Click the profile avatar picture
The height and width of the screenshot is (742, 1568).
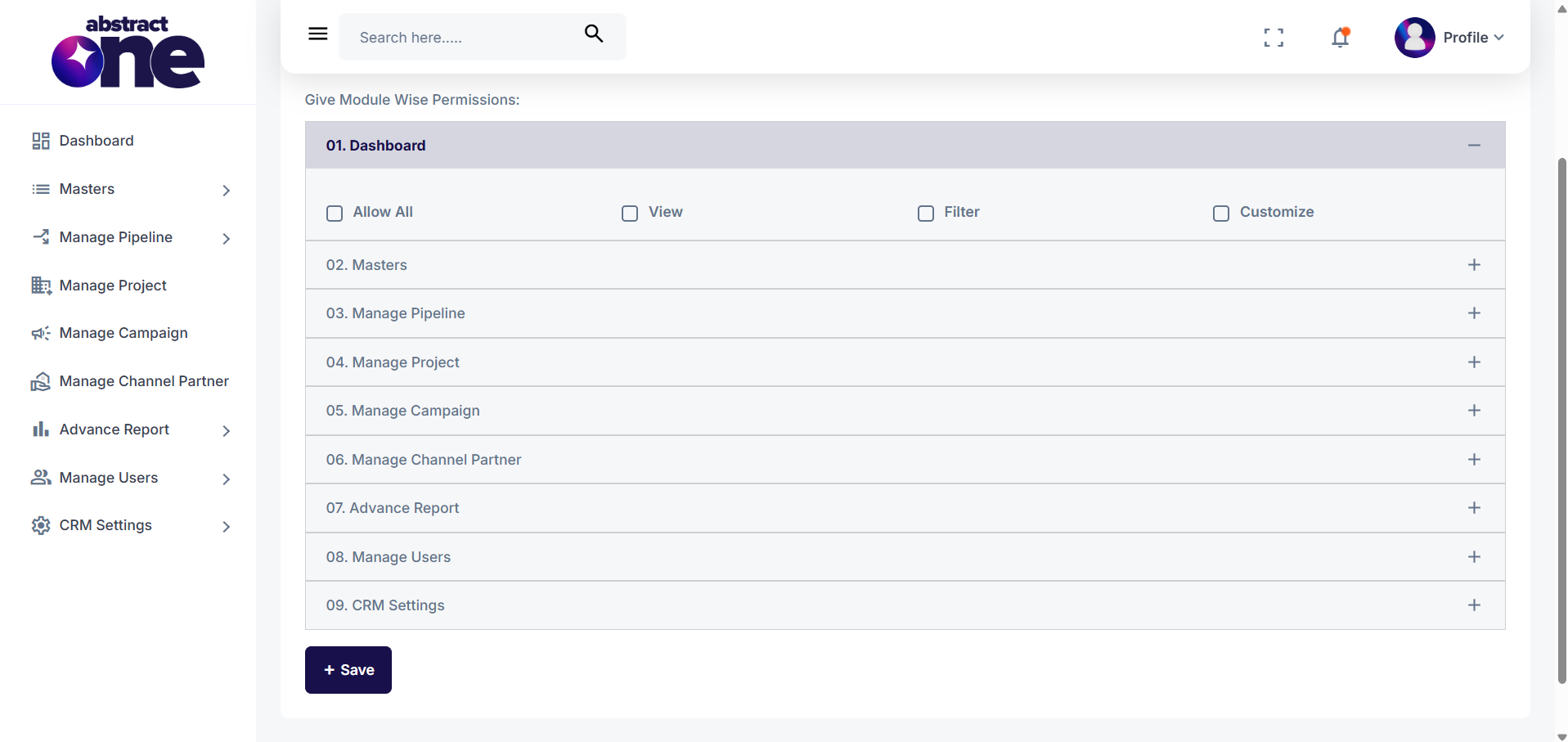click(1415, 38)
